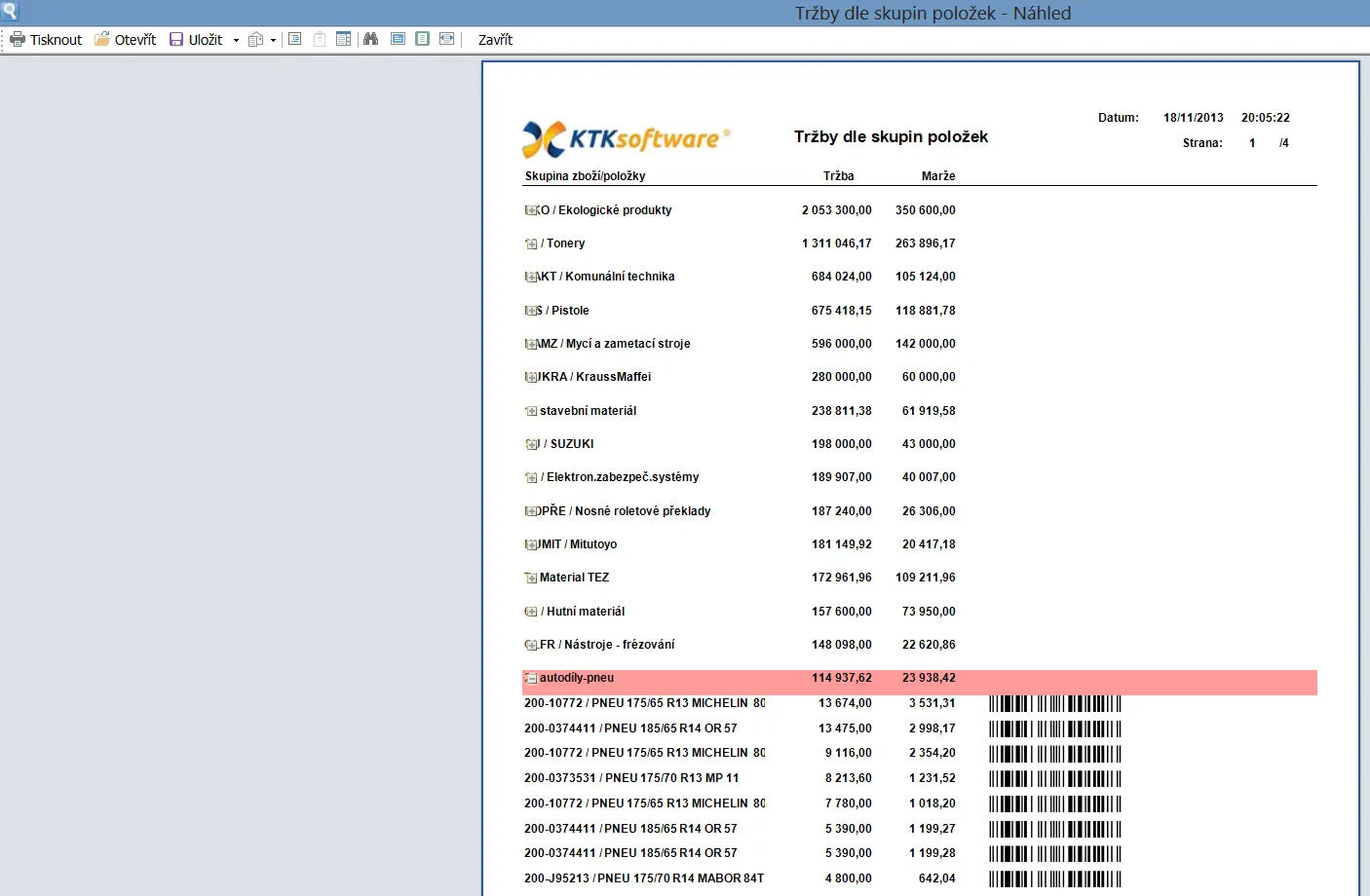The height and width of the screenshot is (896, 1370).
Task: Click the Uložit save icon
Action: 176,40
